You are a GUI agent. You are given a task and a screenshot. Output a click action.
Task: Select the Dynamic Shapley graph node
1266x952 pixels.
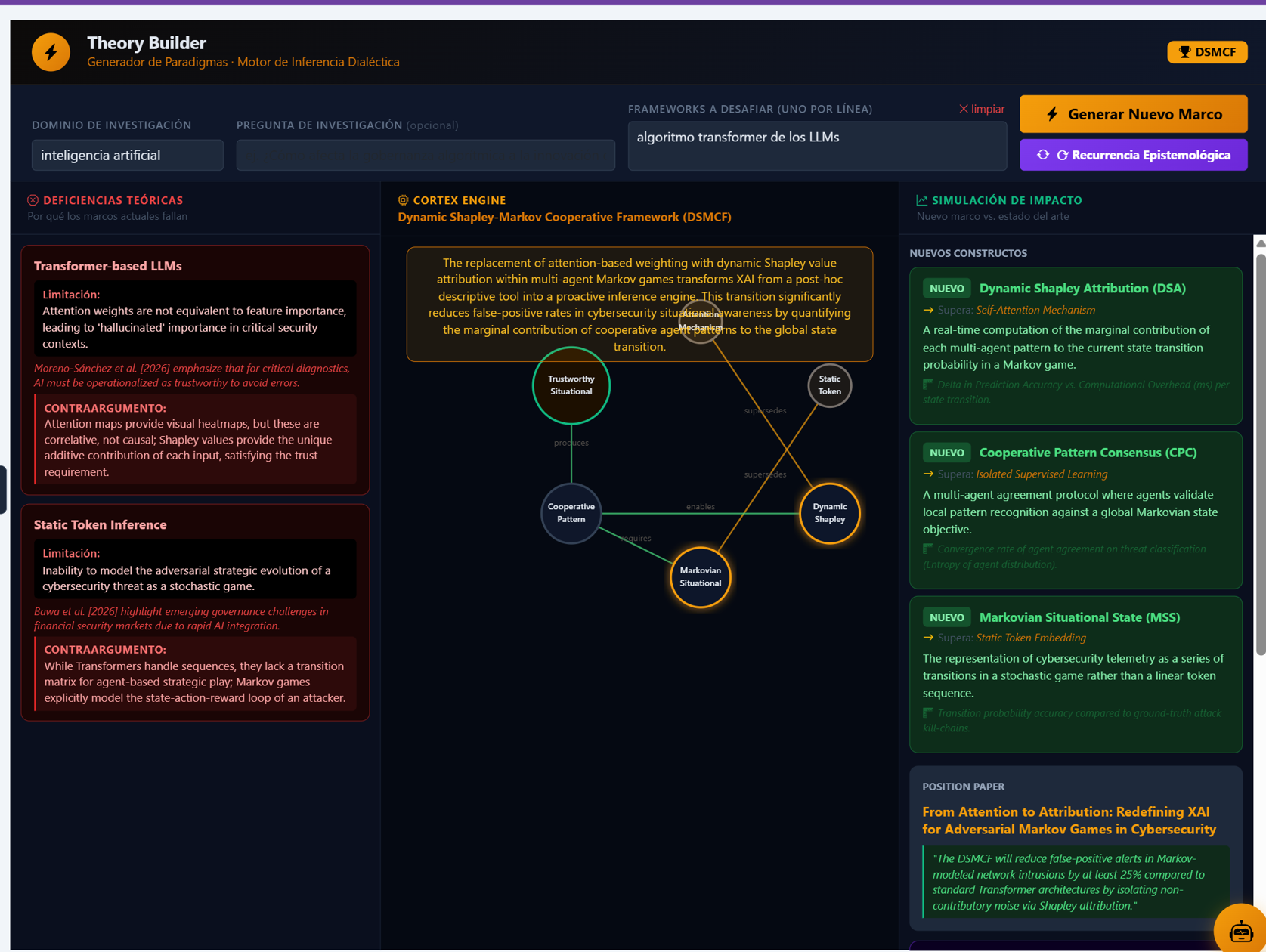(x=829, y=513)
